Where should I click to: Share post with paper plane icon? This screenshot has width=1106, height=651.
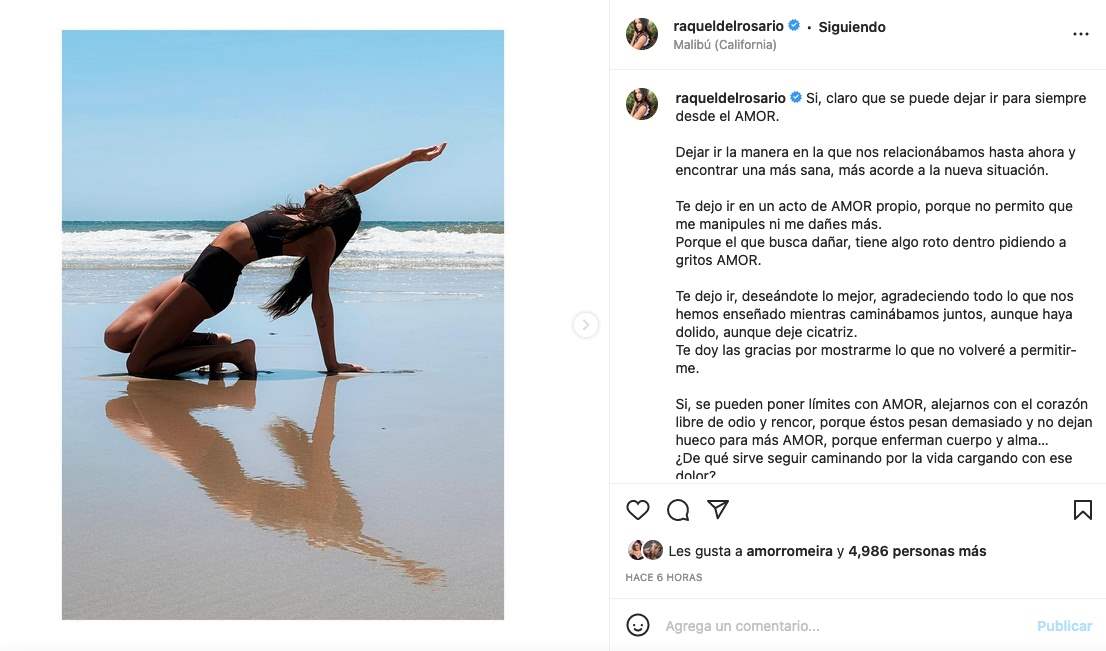pyautogui.click(x=718, y=509)
